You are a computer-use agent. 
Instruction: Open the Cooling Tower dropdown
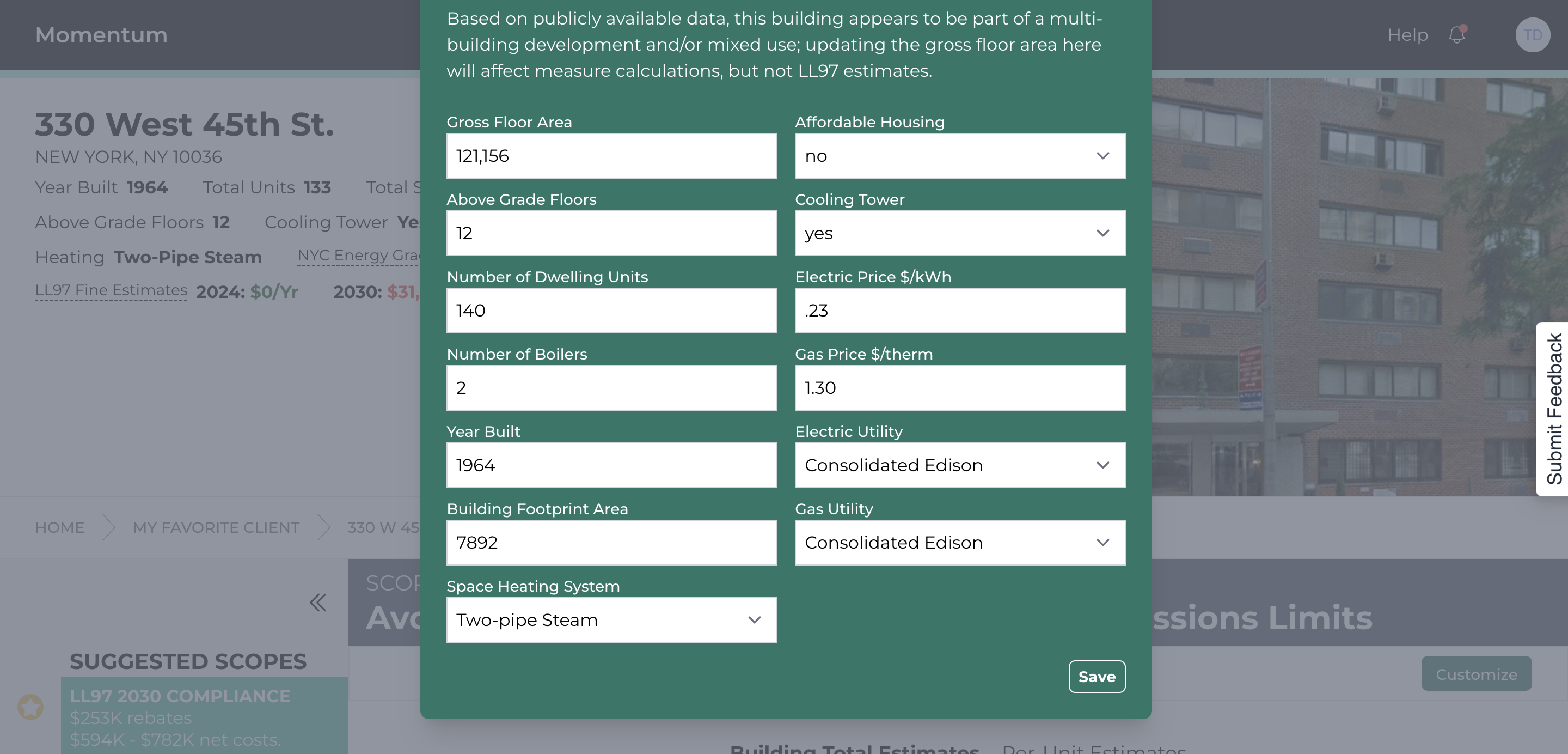(x=960, y=233)
